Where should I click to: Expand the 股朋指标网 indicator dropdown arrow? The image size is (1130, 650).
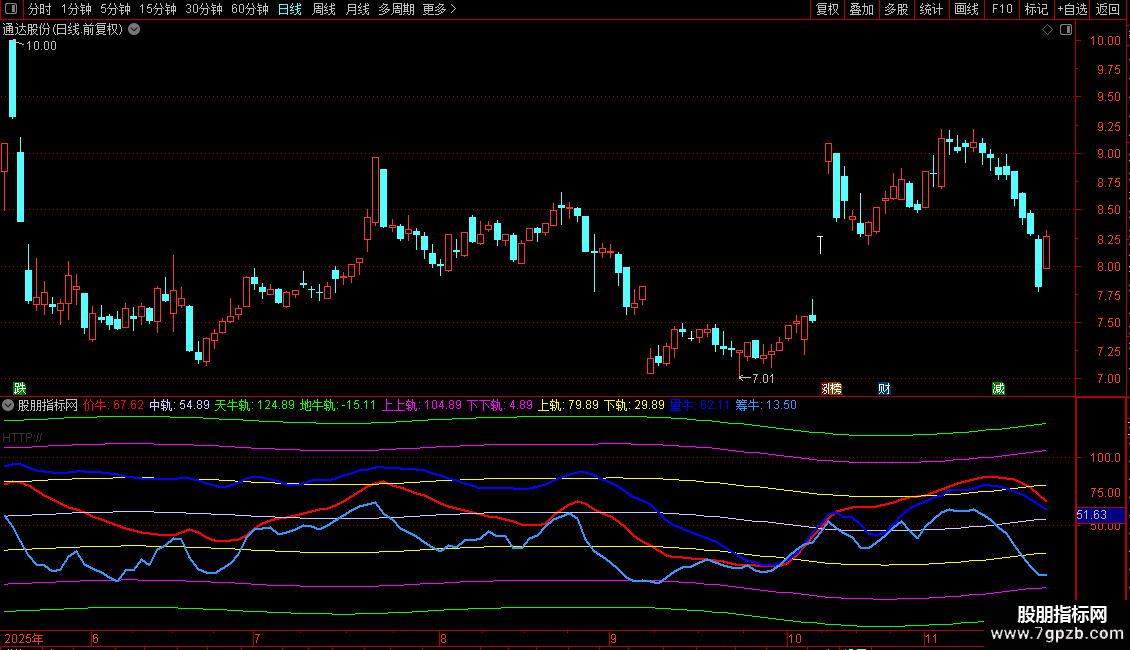click(x=9, y=406)
